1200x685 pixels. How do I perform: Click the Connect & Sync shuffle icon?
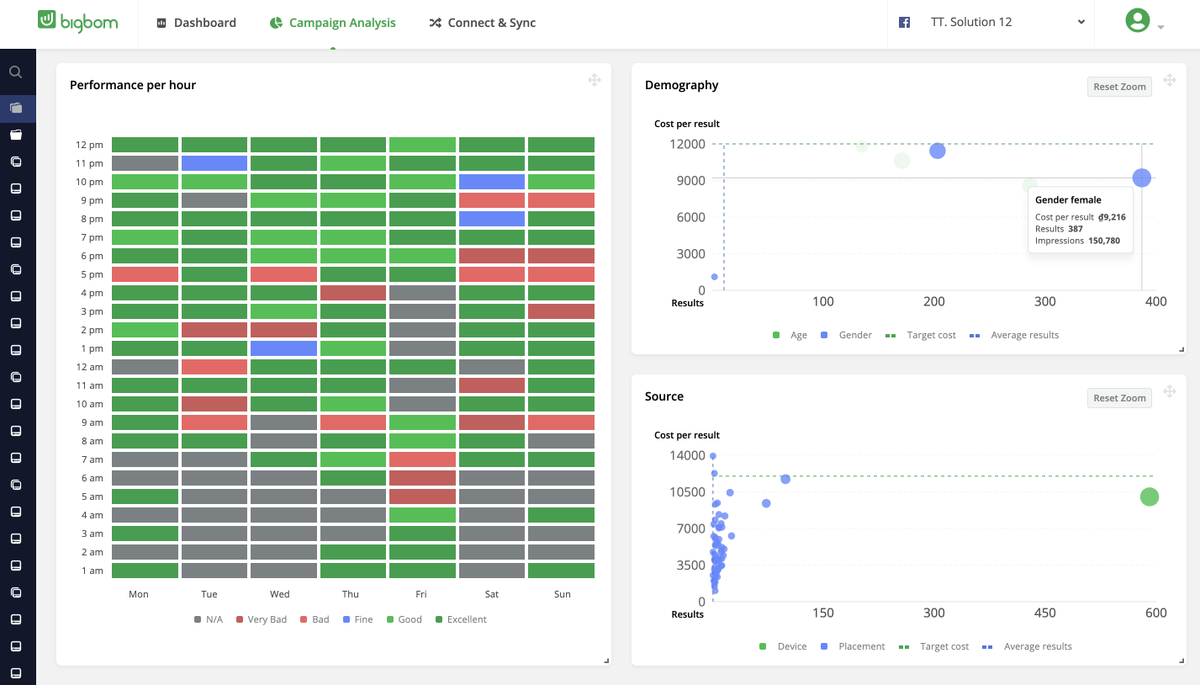435,23
